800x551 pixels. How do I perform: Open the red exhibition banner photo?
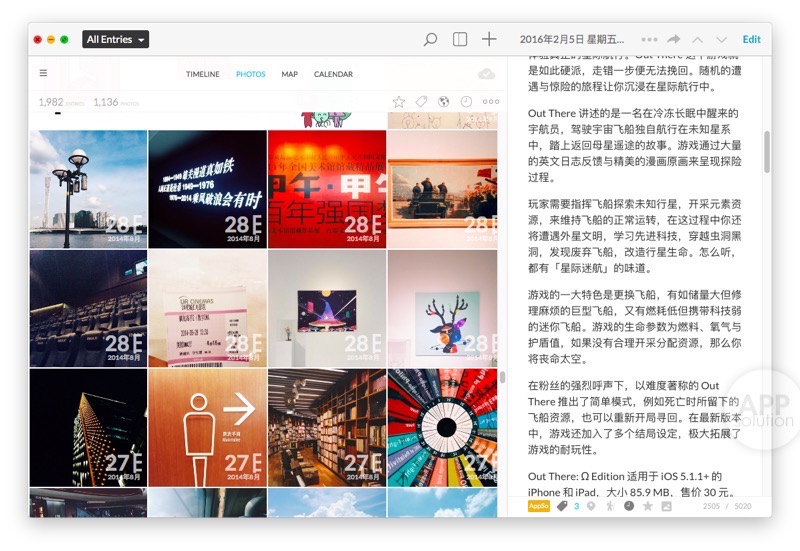[x=327, y=189]
